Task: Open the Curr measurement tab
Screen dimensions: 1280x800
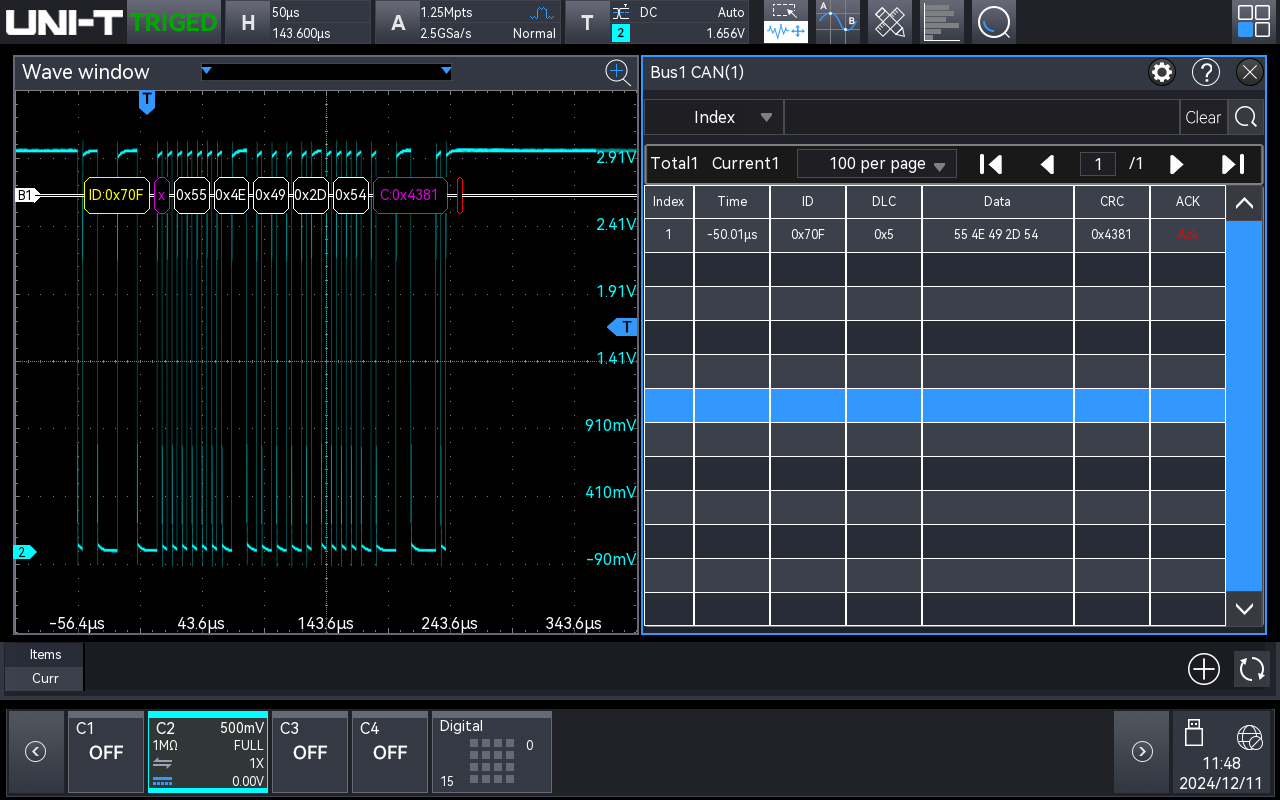Action: 45,678
